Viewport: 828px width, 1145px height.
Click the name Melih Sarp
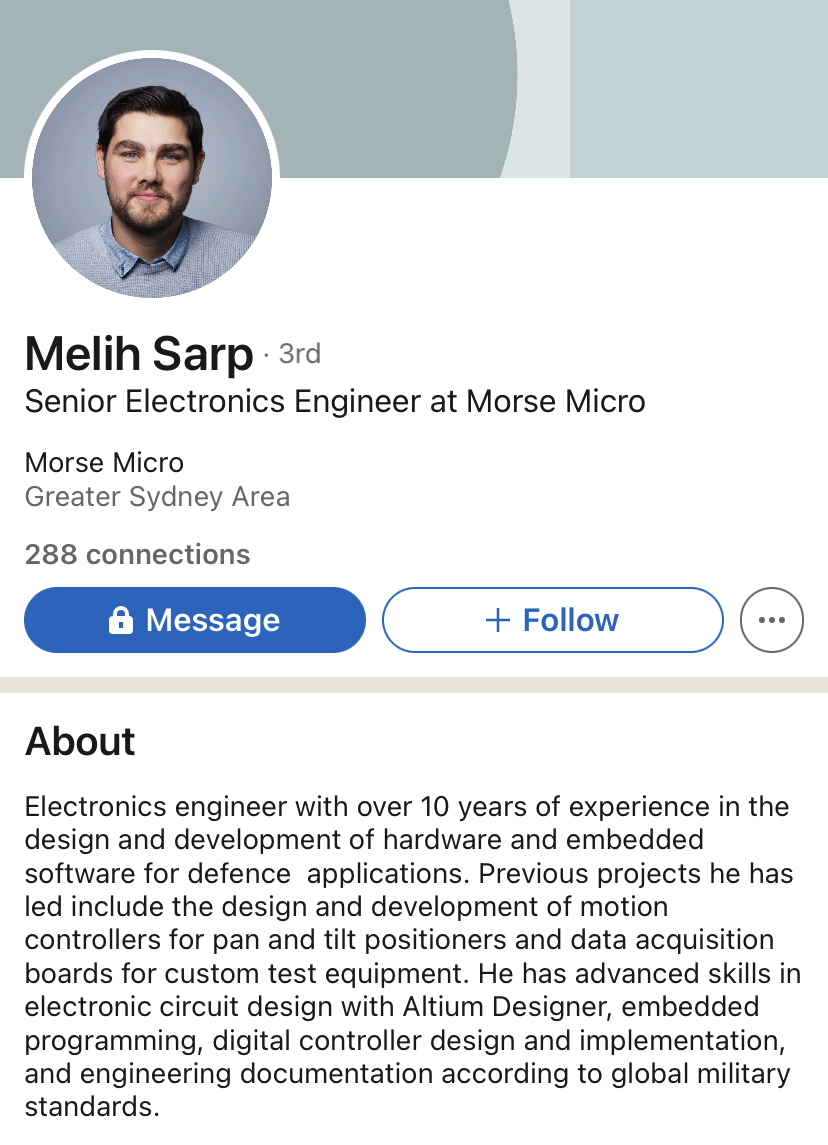(x=139, y=353)
